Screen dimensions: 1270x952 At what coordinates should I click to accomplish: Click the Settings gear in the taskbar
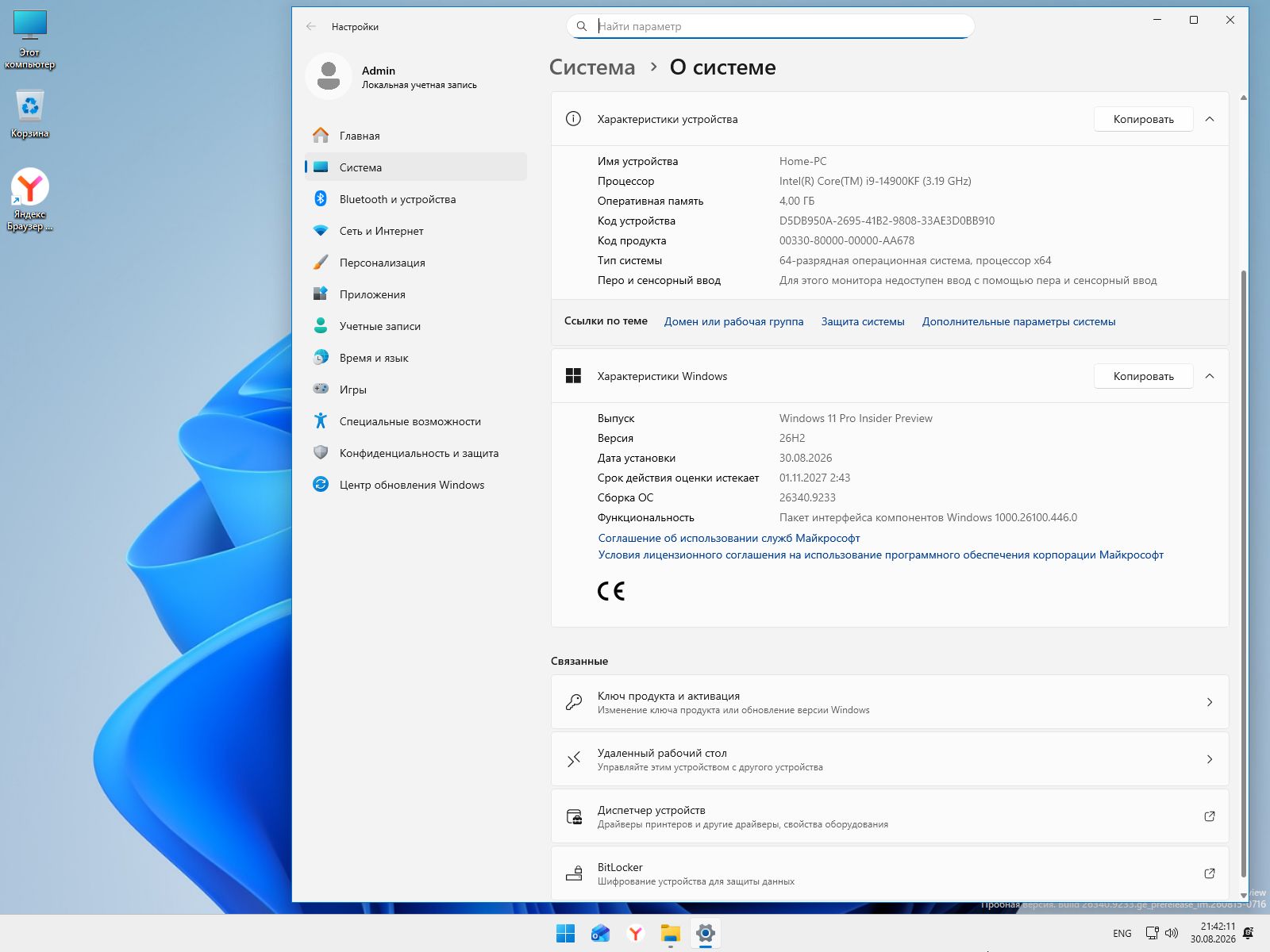[x=706, y=934]
